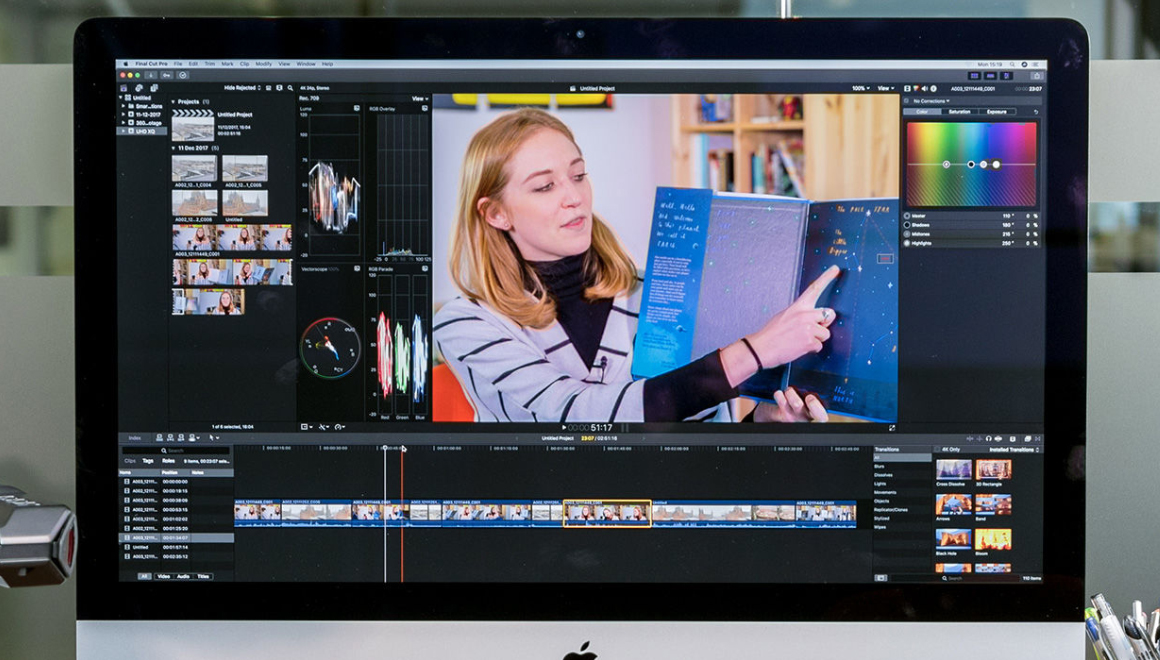
Task: Click the Titles filter button in index
Action: pyautogui.click(x=203, y=576)
